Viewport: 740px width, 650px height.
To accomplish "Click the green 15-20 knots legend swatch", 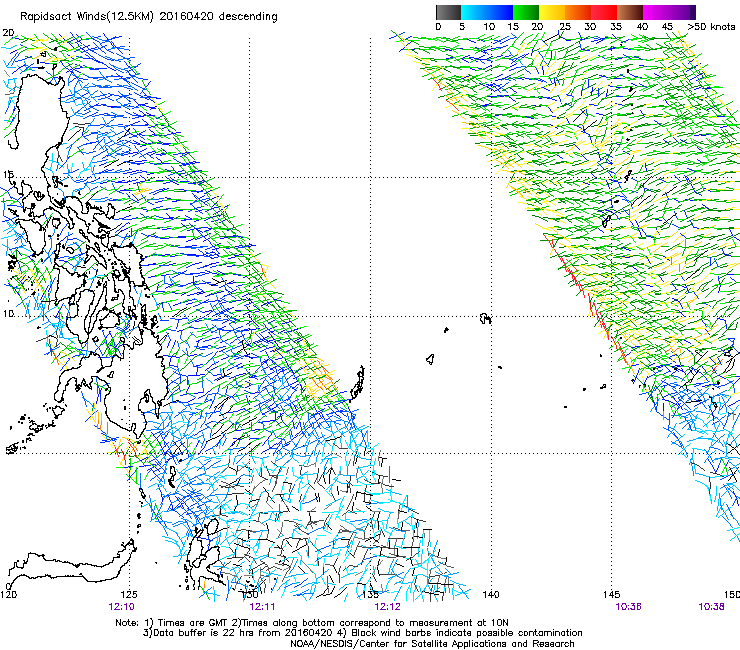I will pos(526,12).
